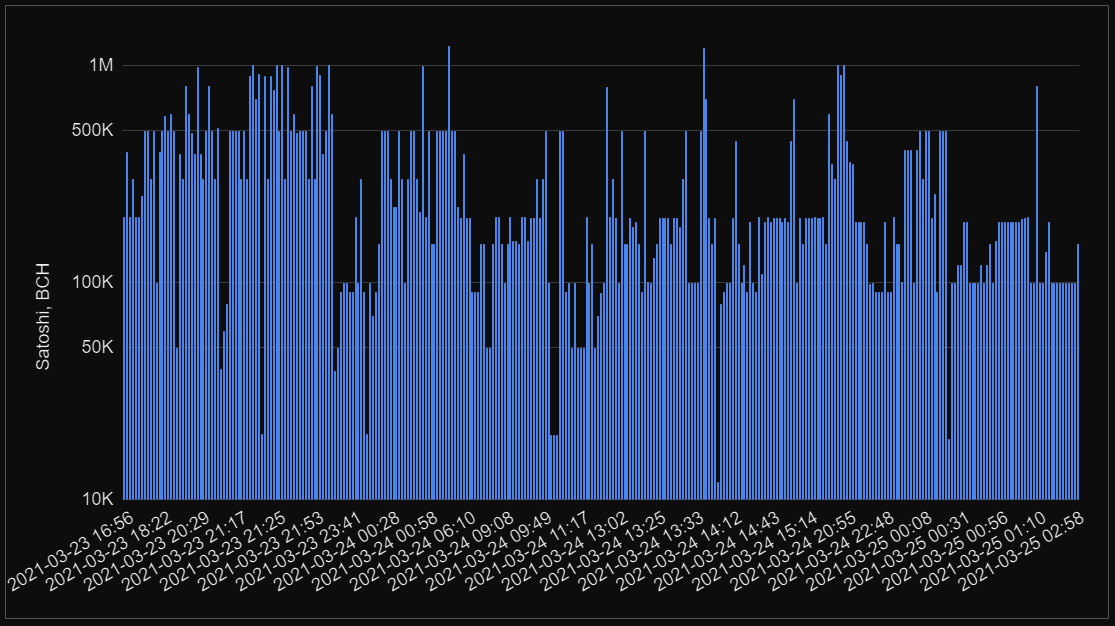This screenshot has height=626, width=1115.
Task: Click the 2021-03-24 09:49 date label
Action: 491,551
